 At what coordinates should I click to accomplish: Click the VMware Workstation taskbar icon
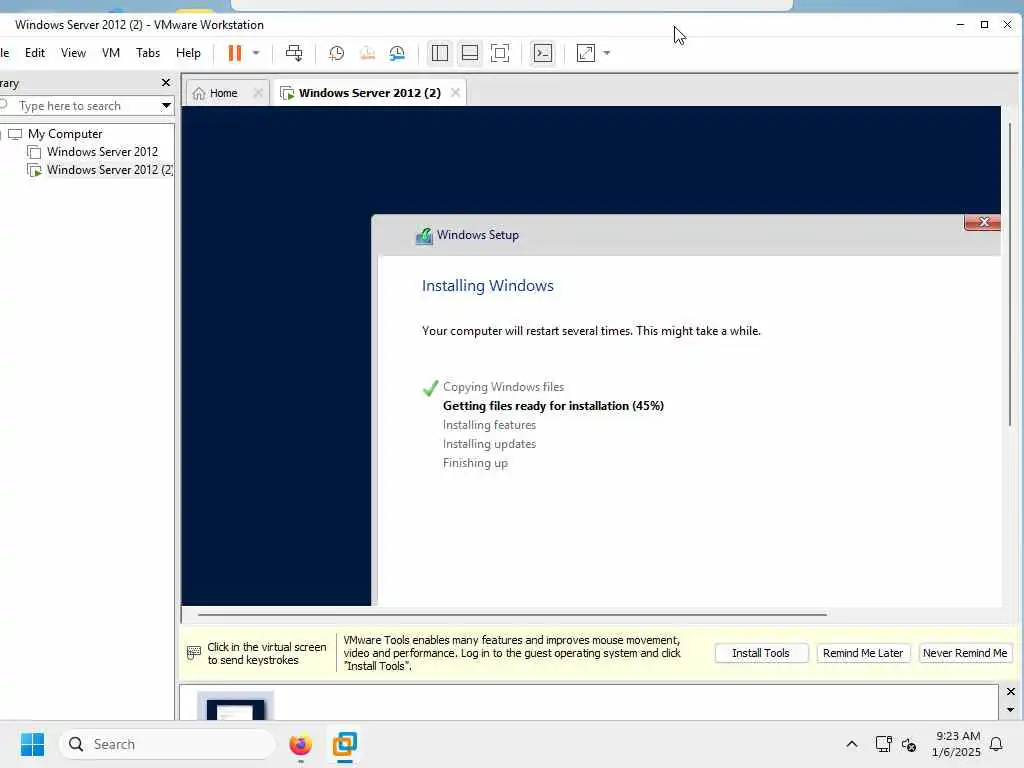[x=345, y=744]
